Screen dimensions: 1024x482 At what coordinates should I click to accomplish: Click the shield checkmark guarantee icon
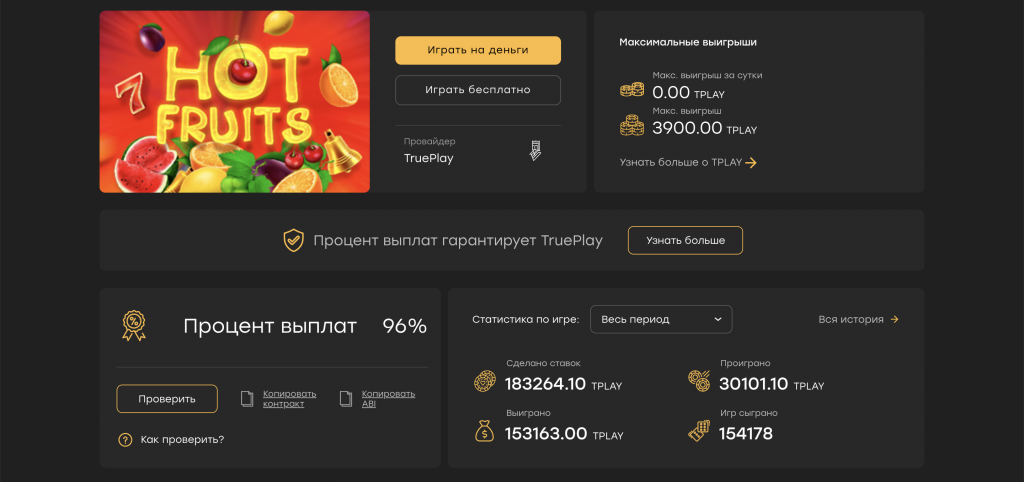pos(293,241)
